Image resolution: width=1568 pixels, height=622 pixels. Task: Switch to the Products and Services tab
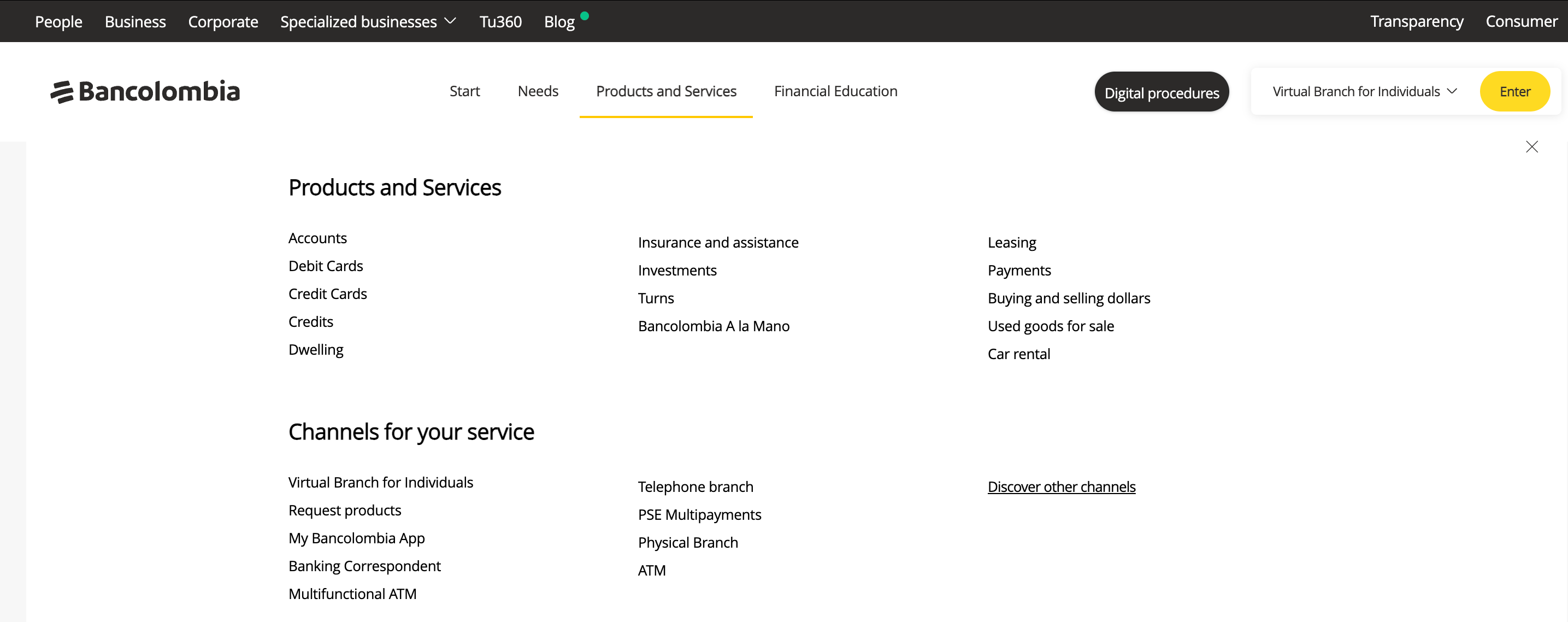pos(666,91)
